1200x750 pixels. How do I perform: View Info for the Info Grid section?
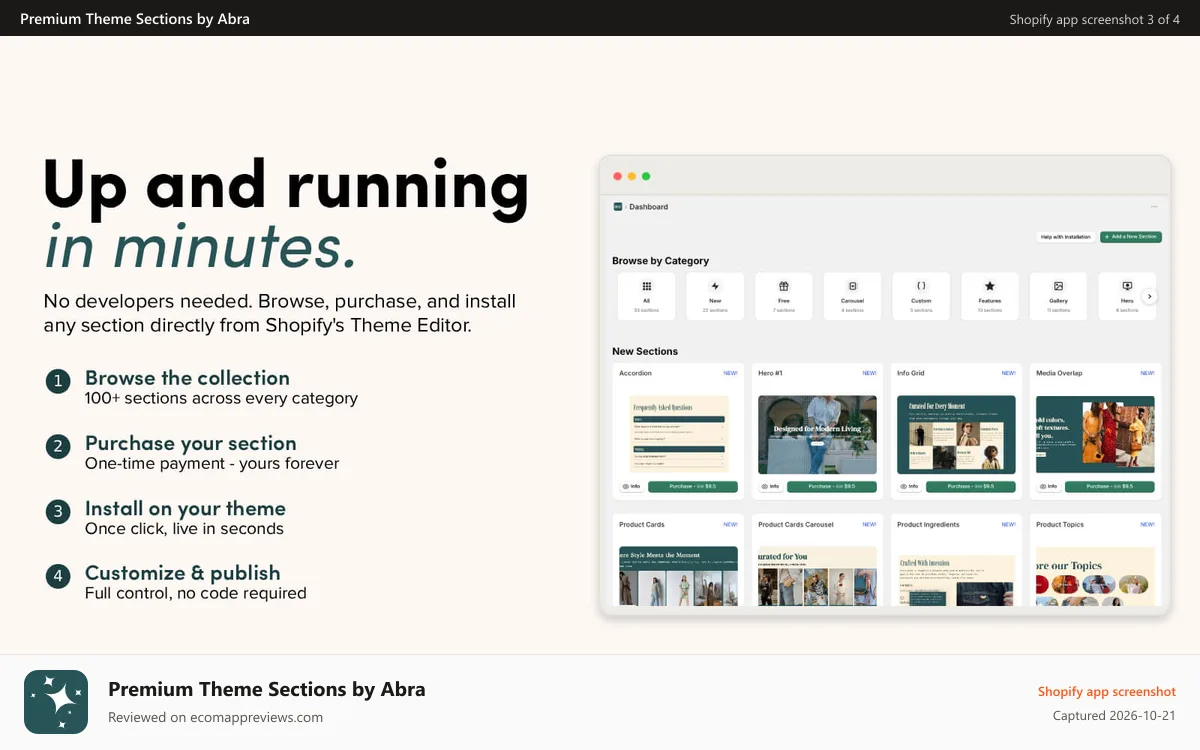[909, 487]
